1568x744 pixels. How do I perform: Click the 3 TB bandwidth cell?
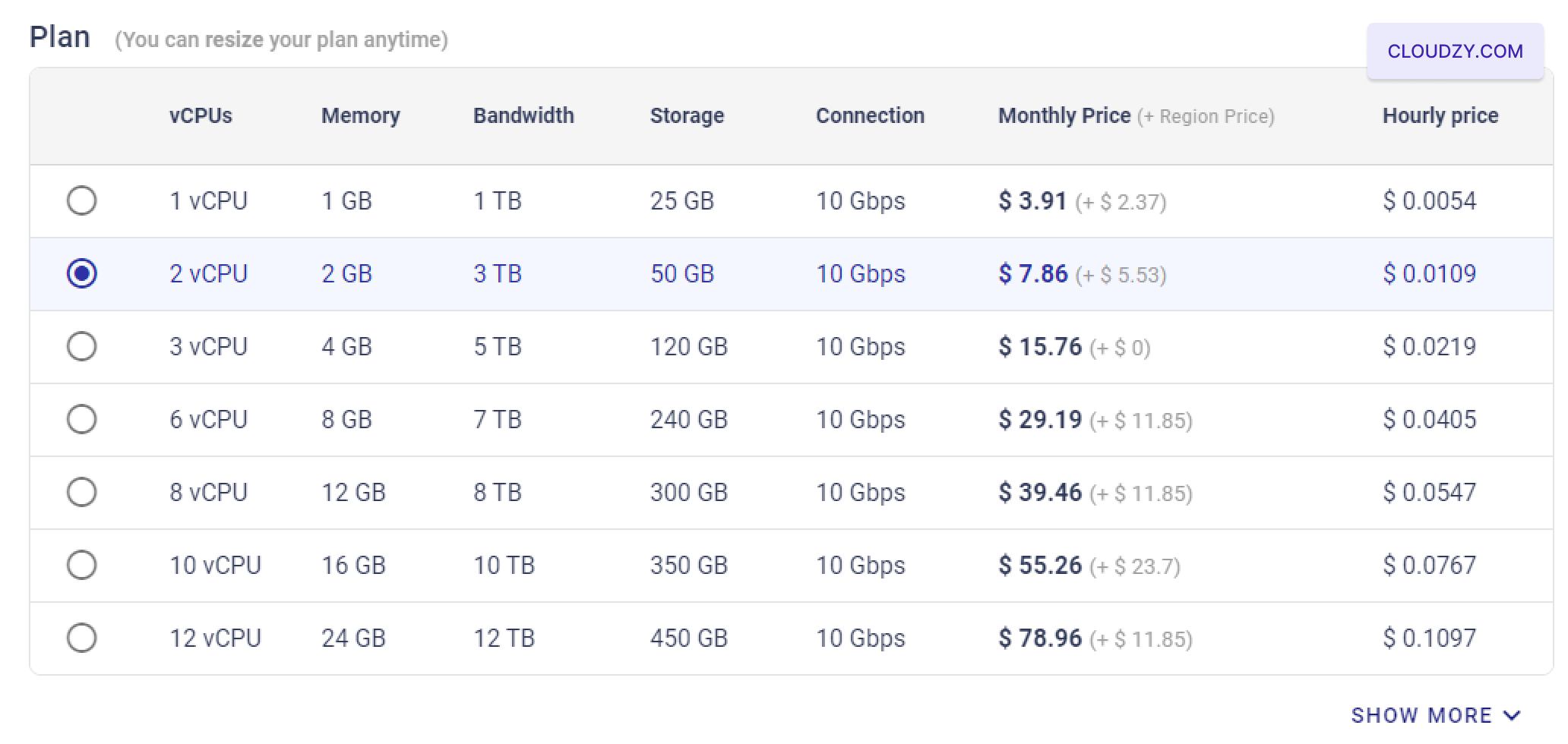click(x=498, y=274)
